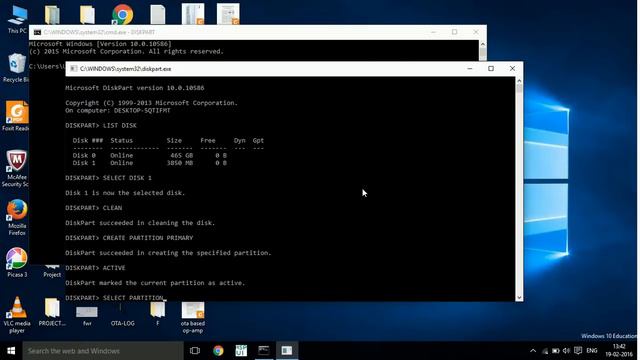This screenshot has width=640, height=360.
Task: Open the This PC desktop icon
Action: [x=17, y=19]
